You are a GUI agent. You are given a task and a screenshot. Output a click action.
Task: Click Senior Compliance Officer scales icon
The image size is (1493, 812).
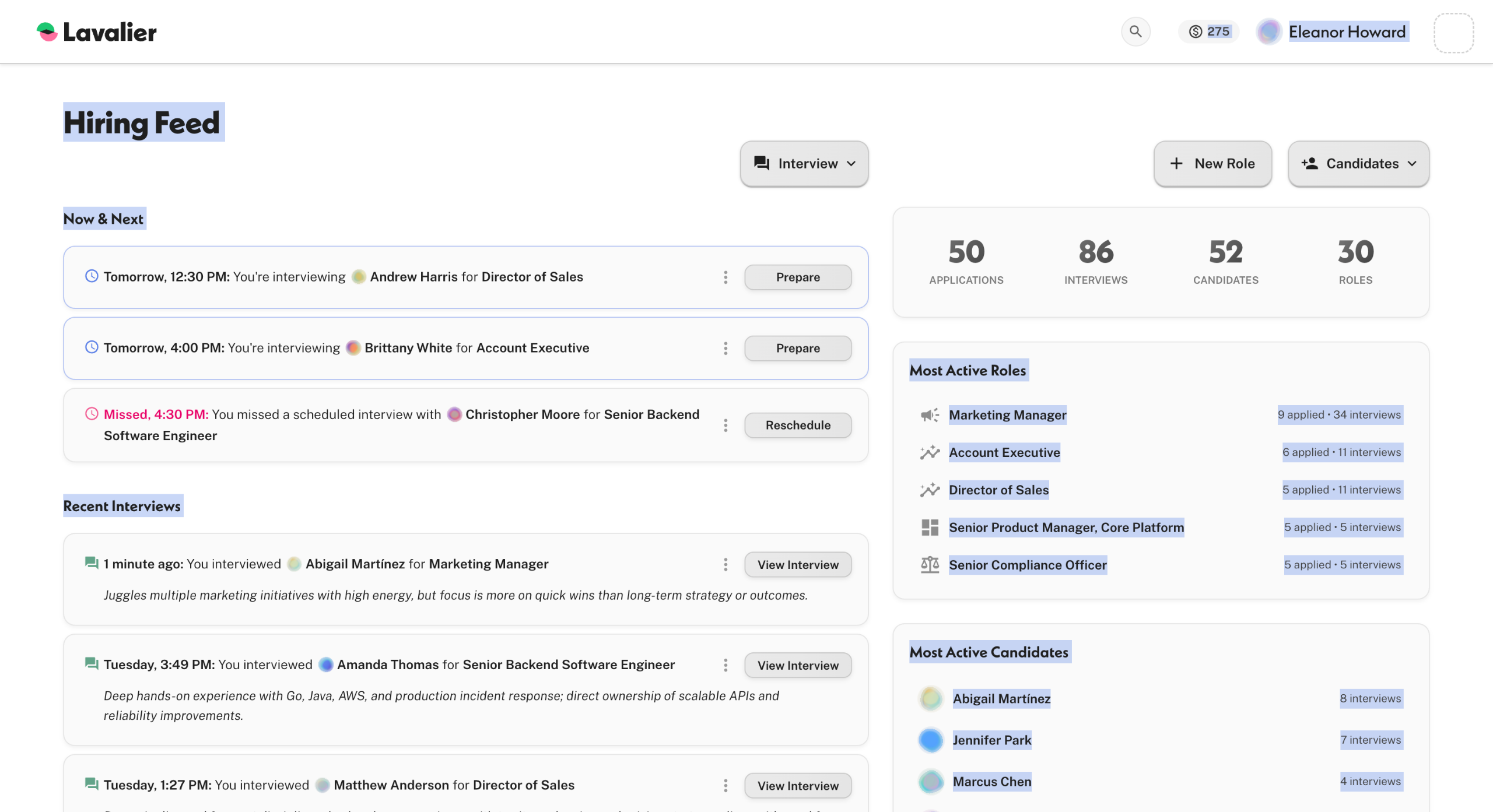[930, 565]
